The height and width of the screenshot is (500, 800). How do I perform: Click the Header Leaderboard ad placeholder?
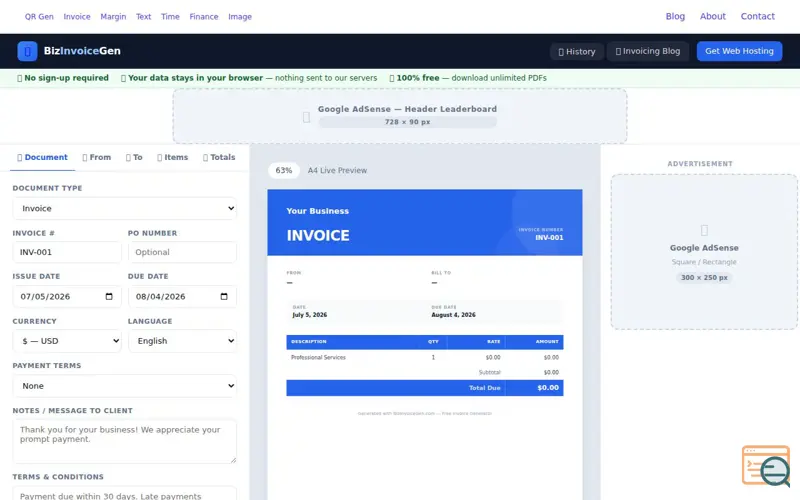coord(400,116)
